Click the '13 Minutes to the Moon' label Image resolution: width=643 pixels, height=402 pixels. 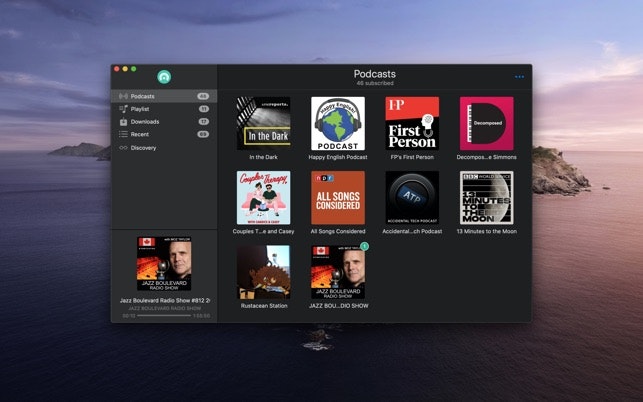coord(487,231)
